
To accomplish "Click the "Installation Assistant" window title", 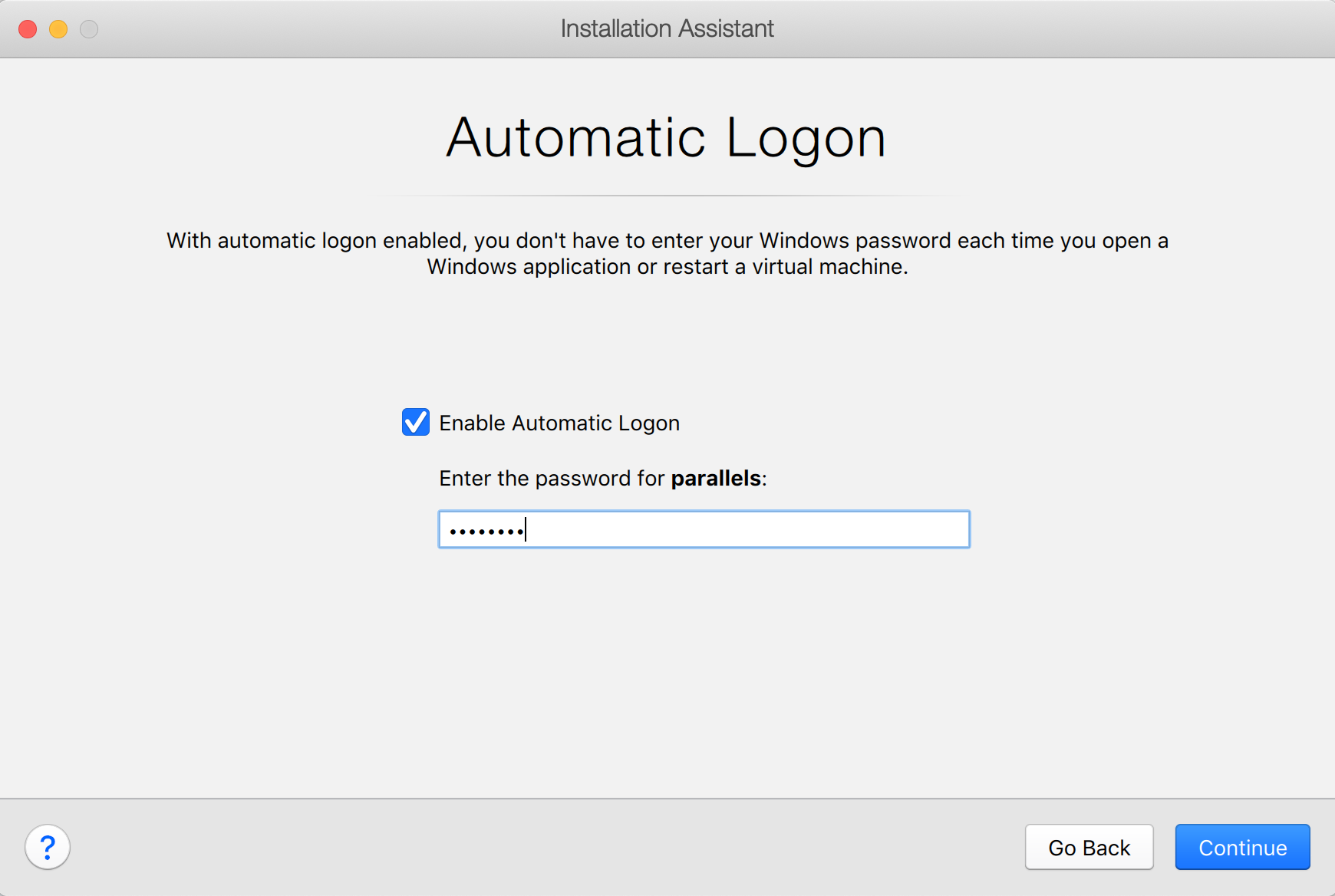I will 667,29.
